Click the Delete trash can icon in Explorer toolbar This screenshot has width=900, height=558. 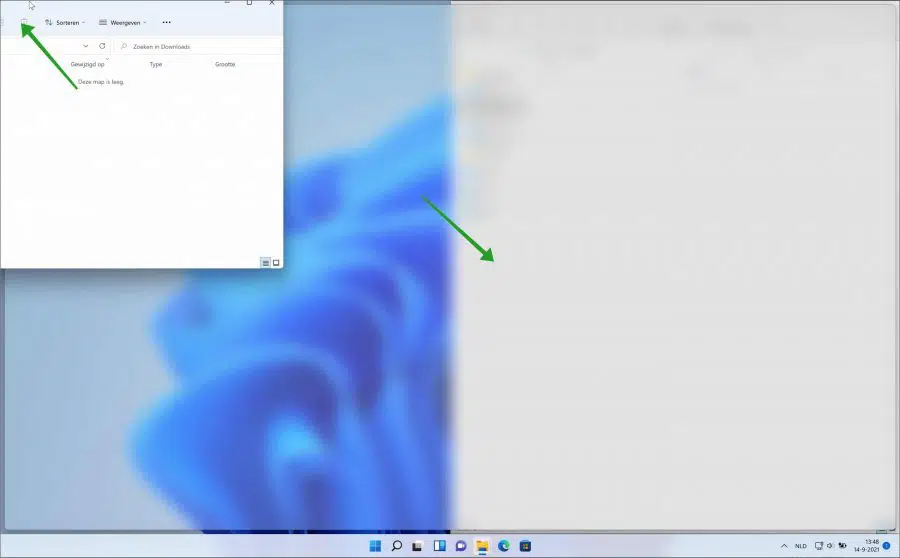coord(24,22)
